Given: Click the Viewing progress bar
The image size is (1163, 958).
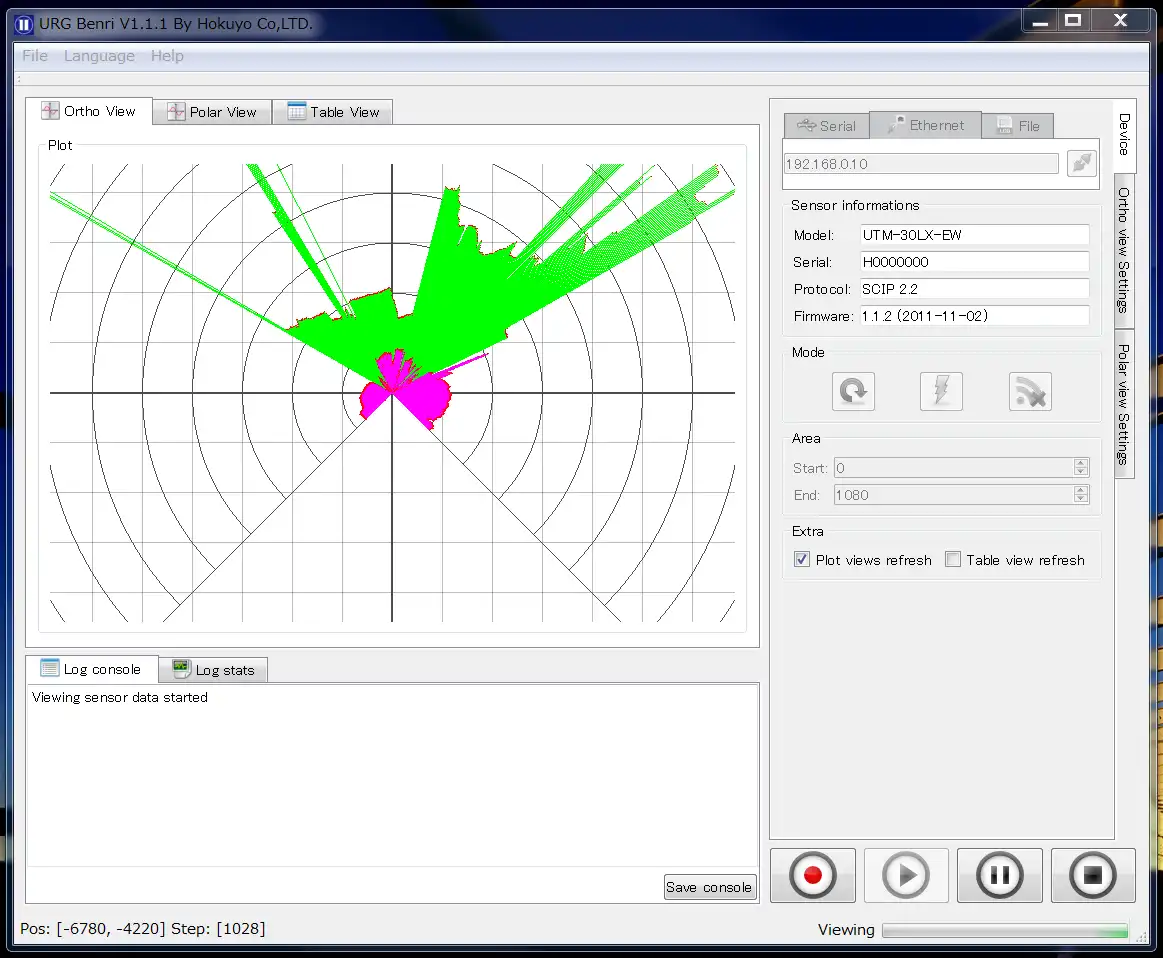Looking at the screenshot, I should 1006,931.
